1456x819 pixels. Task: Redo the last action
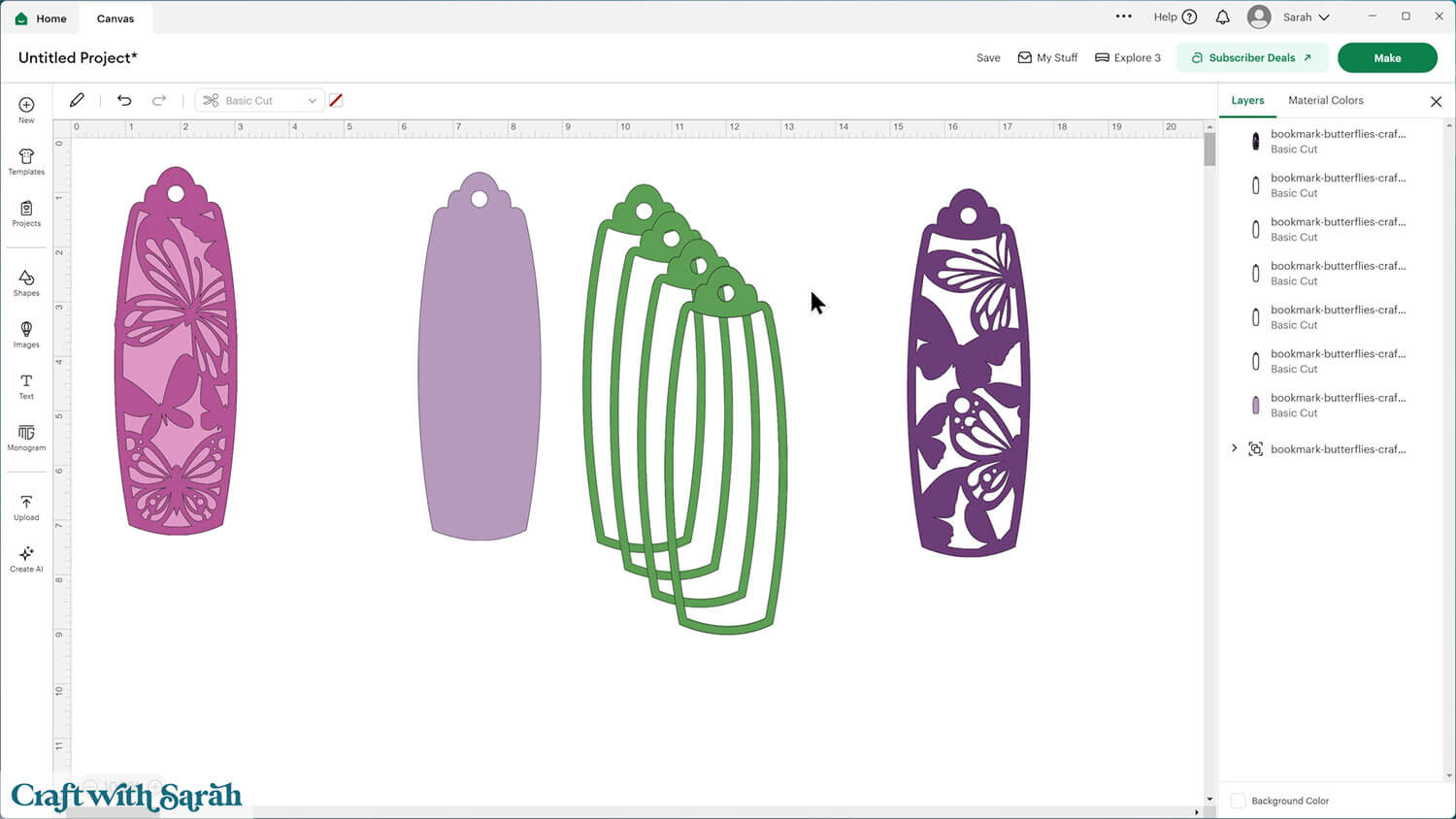click(x=159, y=100)
